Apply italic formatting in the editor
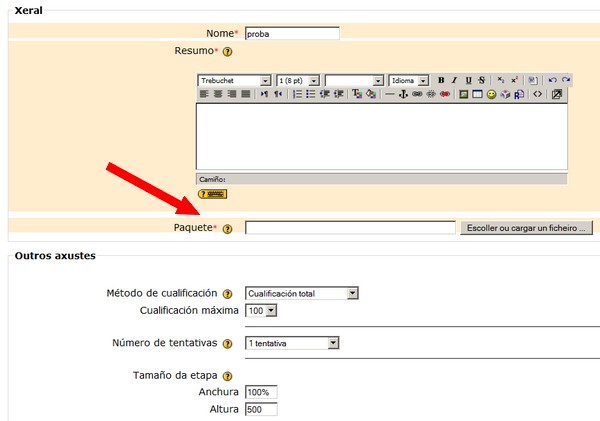 click(454, 80)
